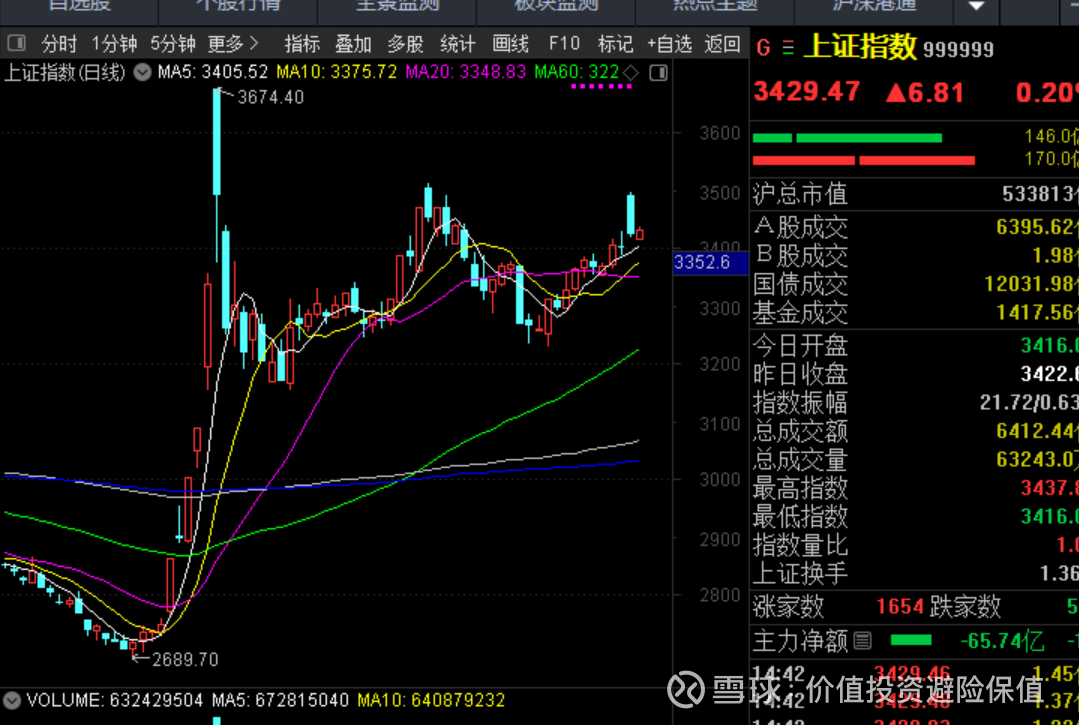Switch to 1分钟 chart period
The image size is (1079, 725).
[x=114, y=44]
